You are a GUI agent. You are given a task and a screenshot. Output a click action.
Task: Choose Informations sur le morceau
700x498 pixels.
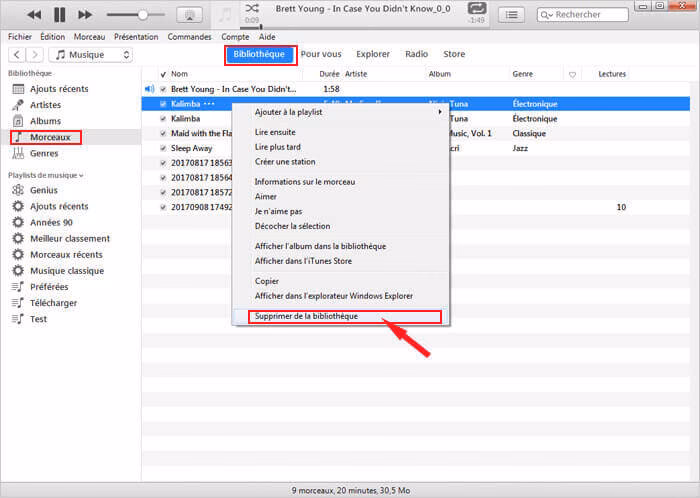pyautogui.click(x=305, y=182)
